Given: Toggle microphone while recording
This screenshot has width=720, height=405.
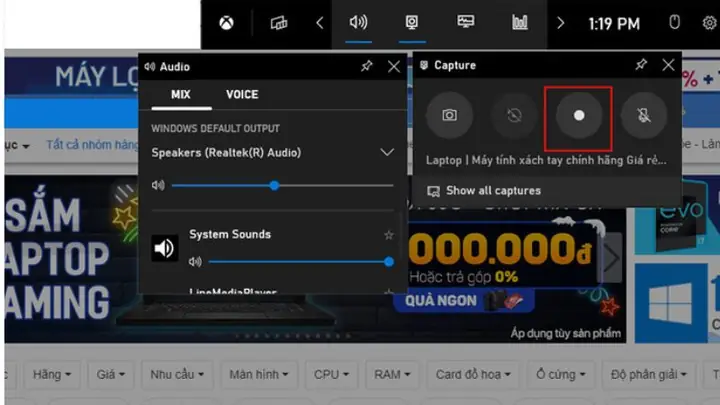Looking at the screenshot, I should [644, 115].
